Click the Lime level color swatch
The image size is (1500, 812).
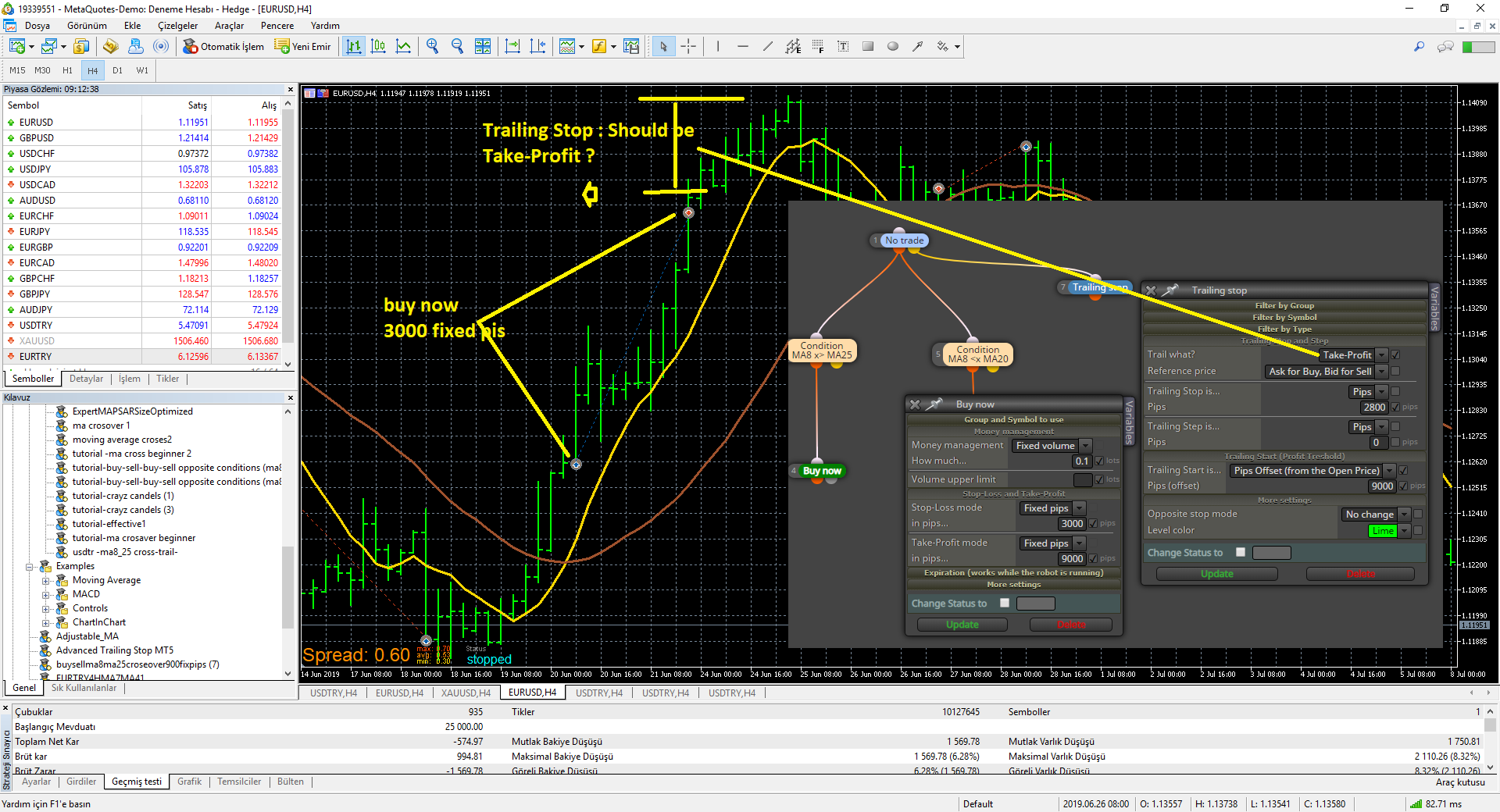[1382, 531]
